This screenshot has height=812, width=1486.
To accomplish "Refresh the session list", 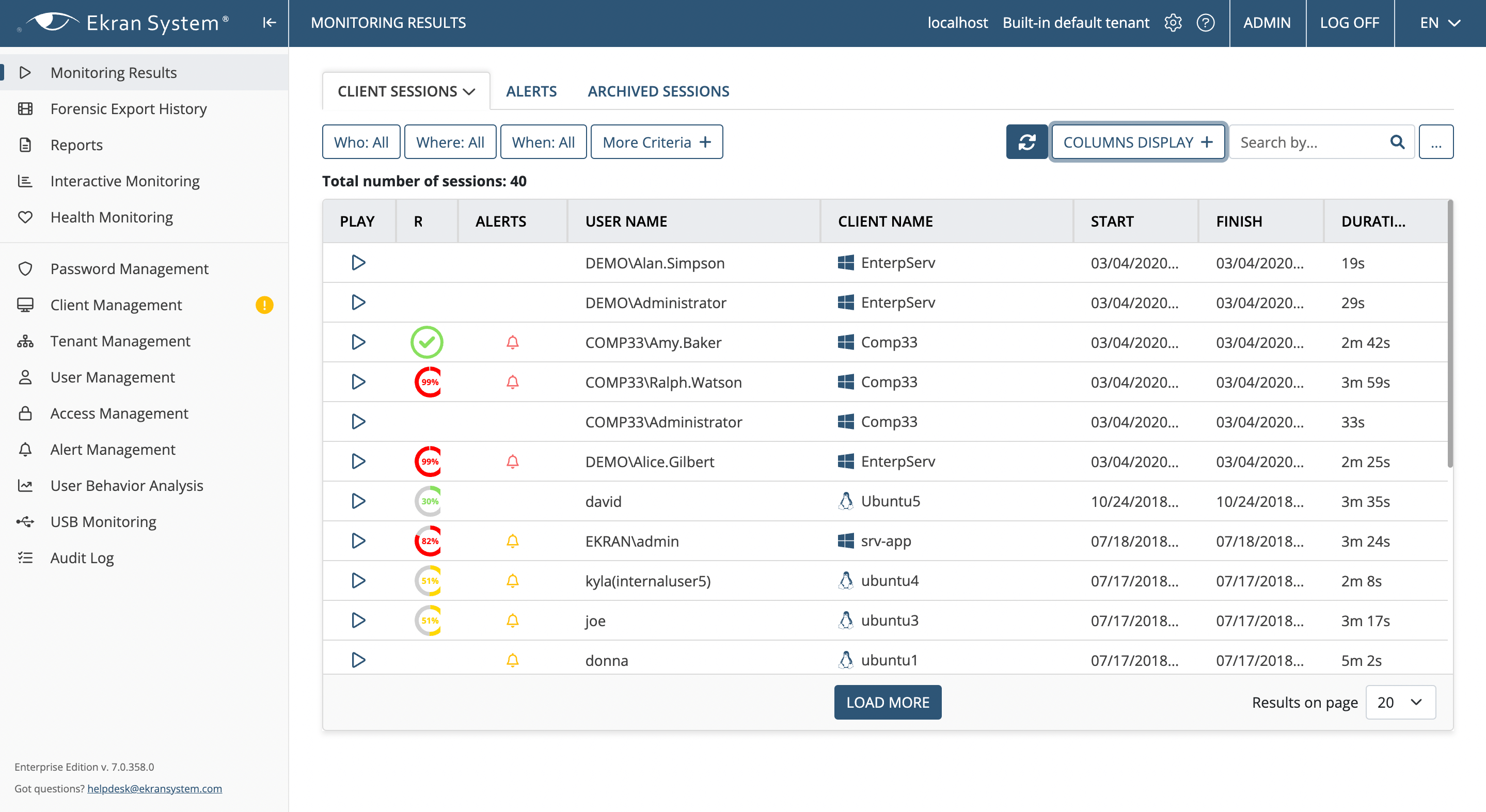I will click(1026, 142).
